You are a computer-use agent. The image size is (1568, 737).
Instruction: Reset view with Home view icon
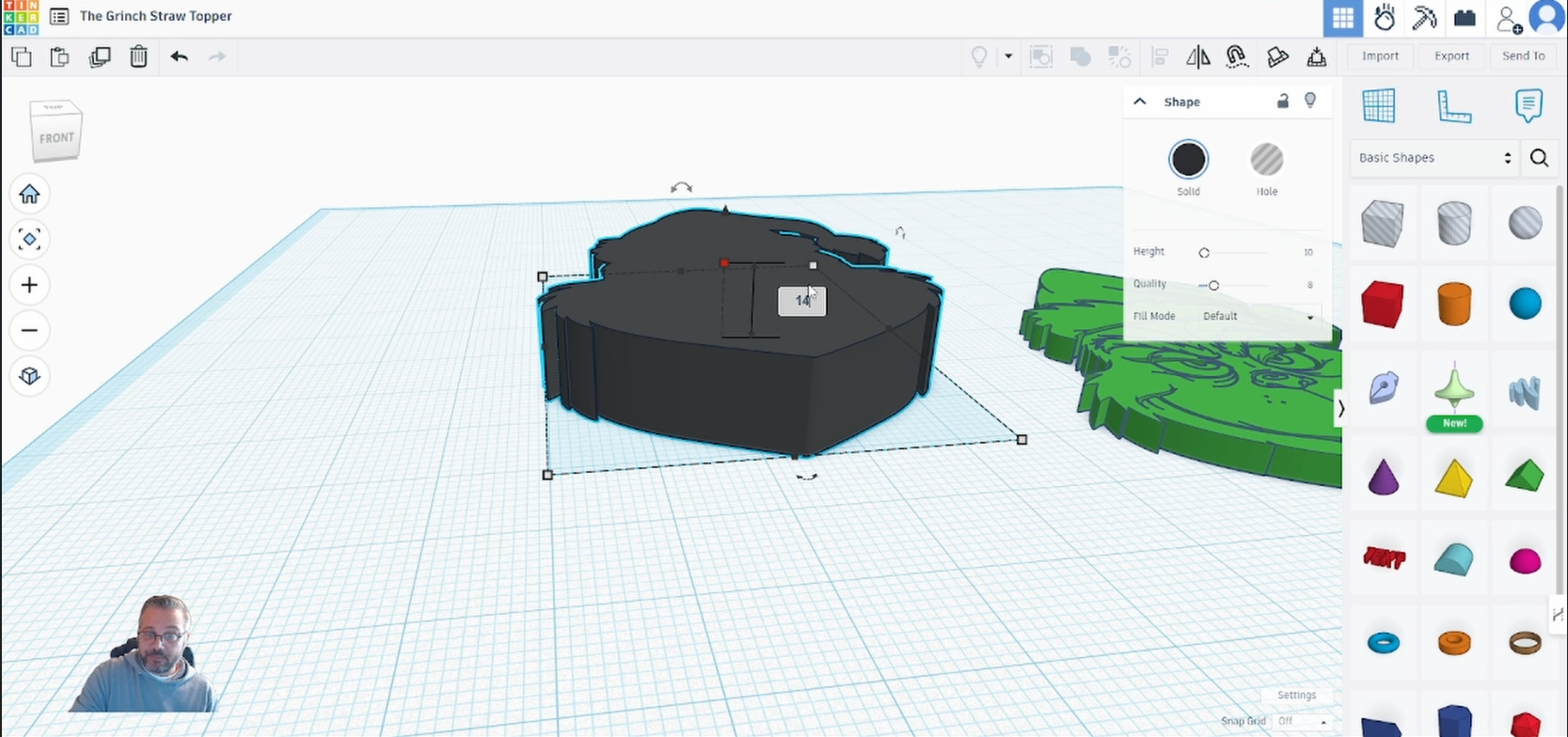pos(29,194)
